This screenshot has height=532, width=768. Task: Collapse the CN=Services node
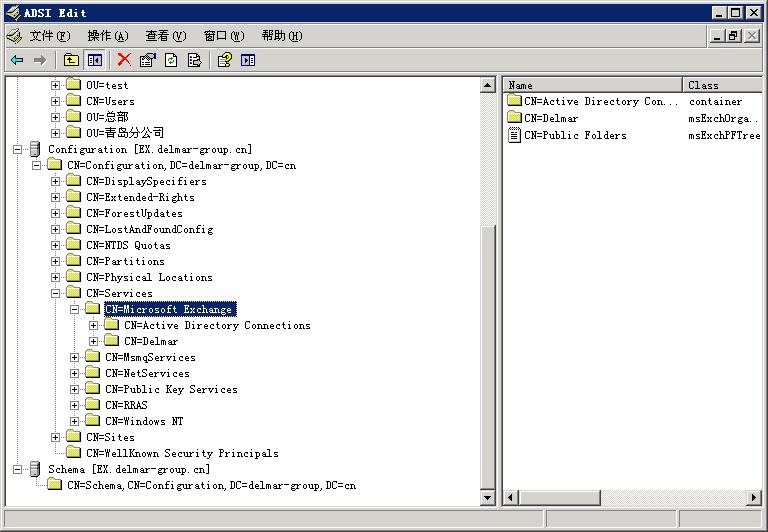pos(55,293)
